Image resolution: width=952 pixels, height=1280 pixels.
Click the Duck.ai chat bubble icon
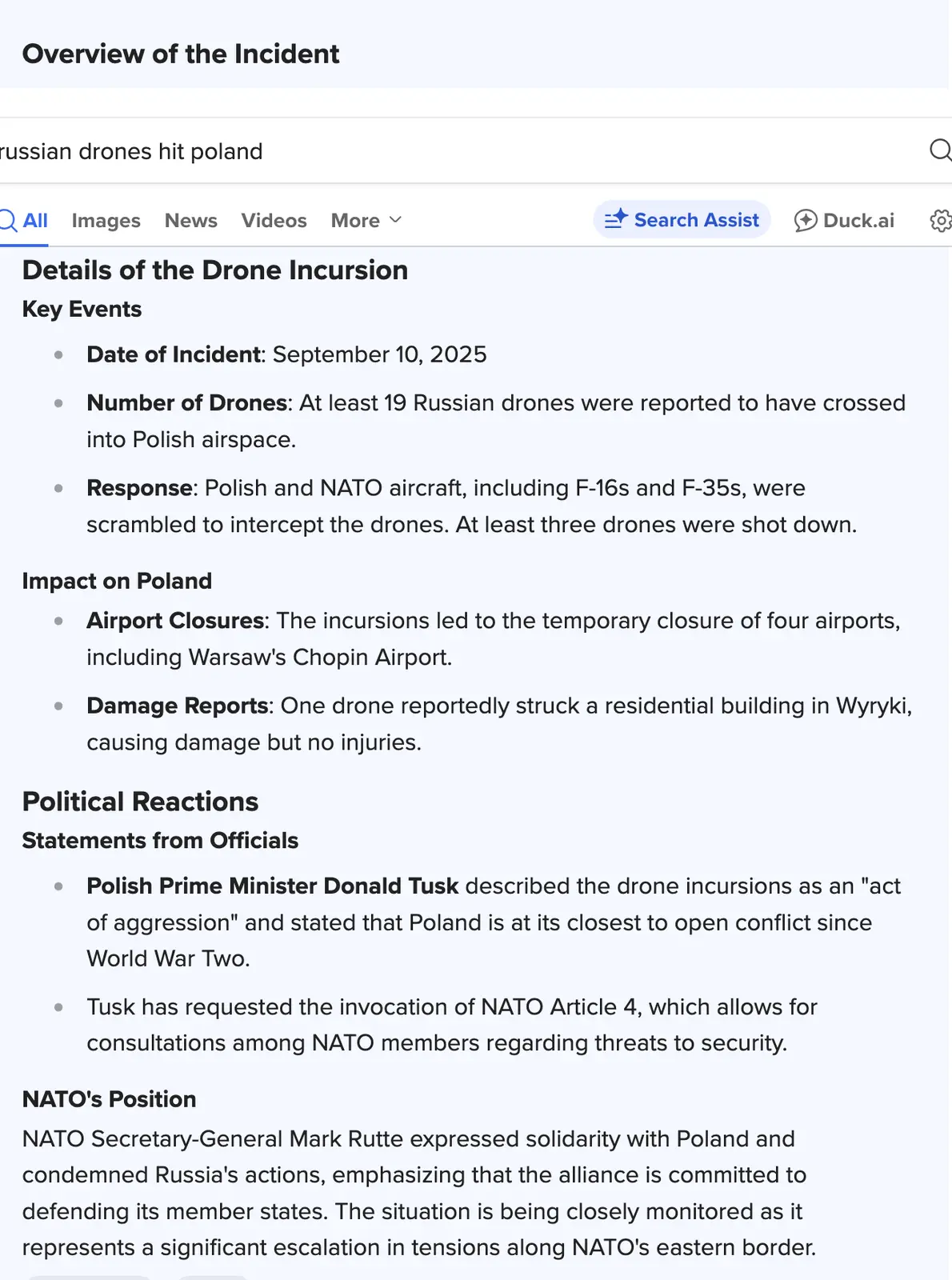(x=805, y=221)
